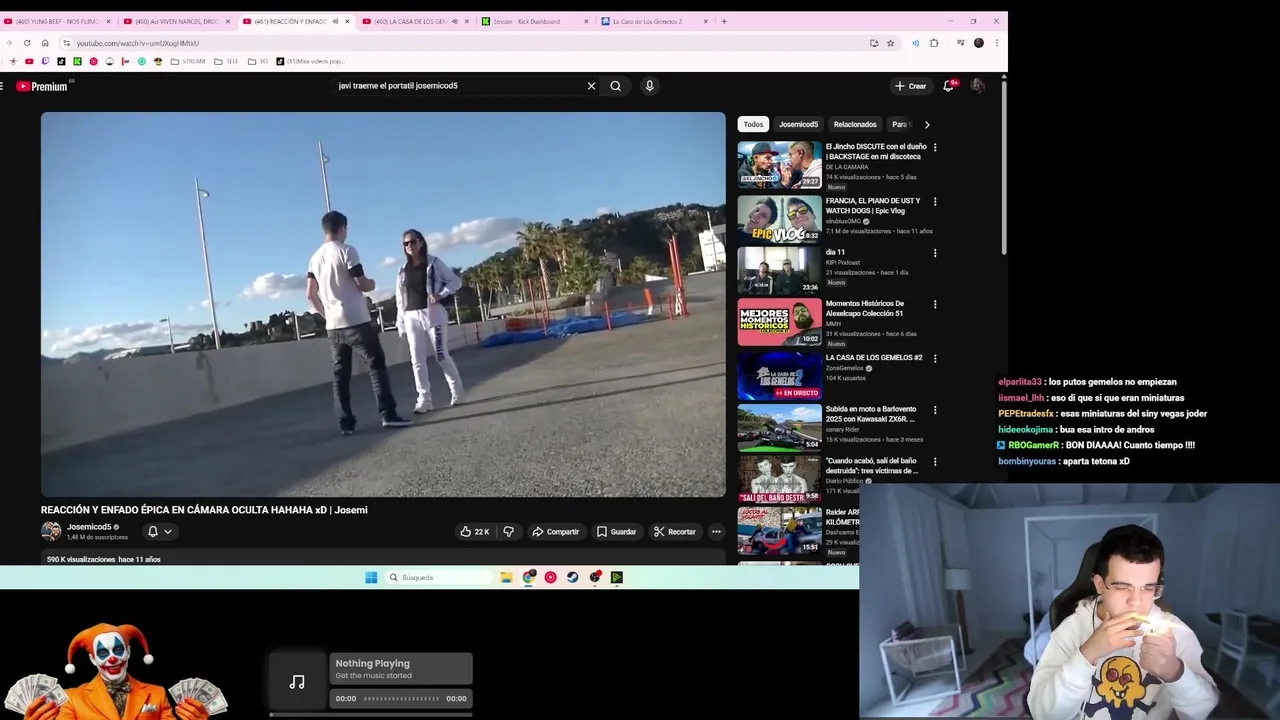Open LA CASA DE LOS GEMELOS #2 live thumbnail
This screenshot has width=1280, height=720.
(779, 375)
